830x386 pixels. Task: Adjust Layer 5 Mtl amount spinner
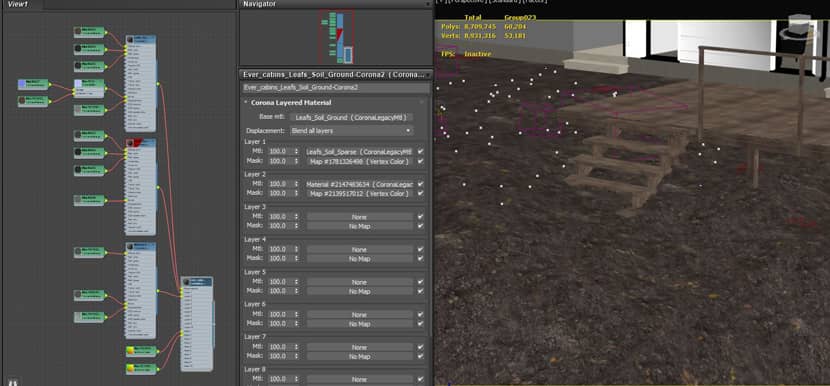point(296,282)
